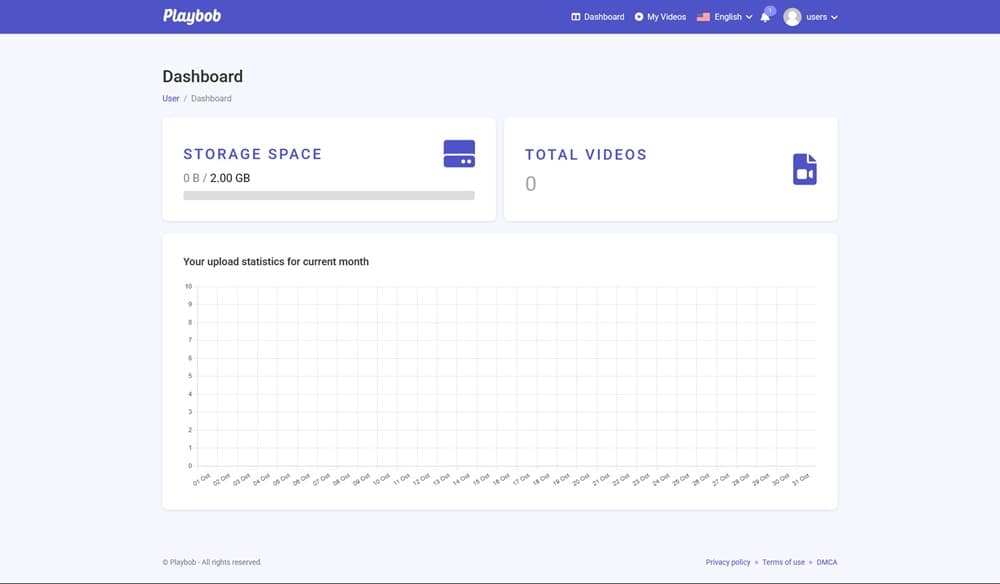Image resolution: width=1000 pixels, height=584 pixels.
Task: Click the User breadcrumb link
Action: point(171,98)
